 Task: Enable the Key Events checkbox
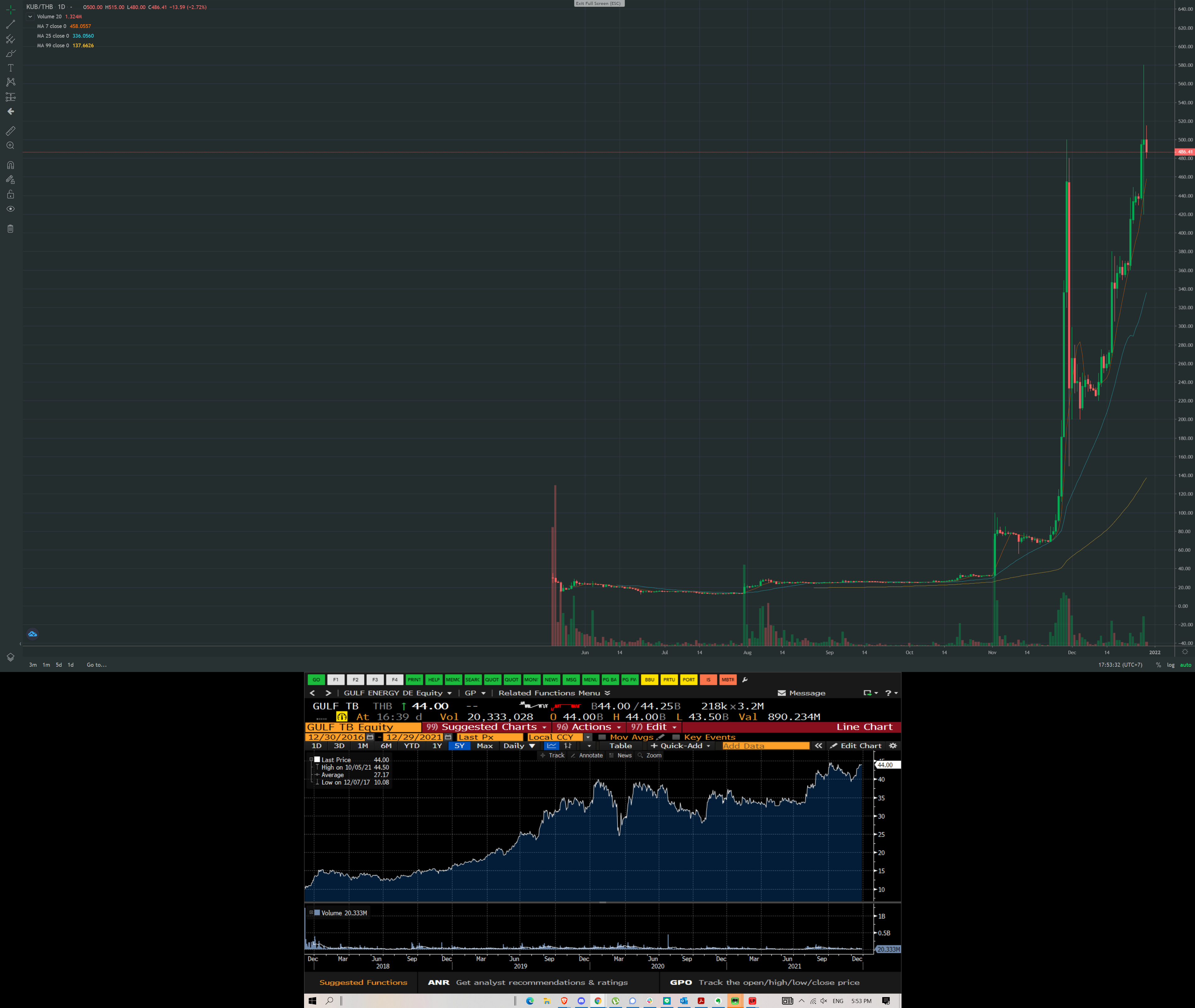click(676, 737)
